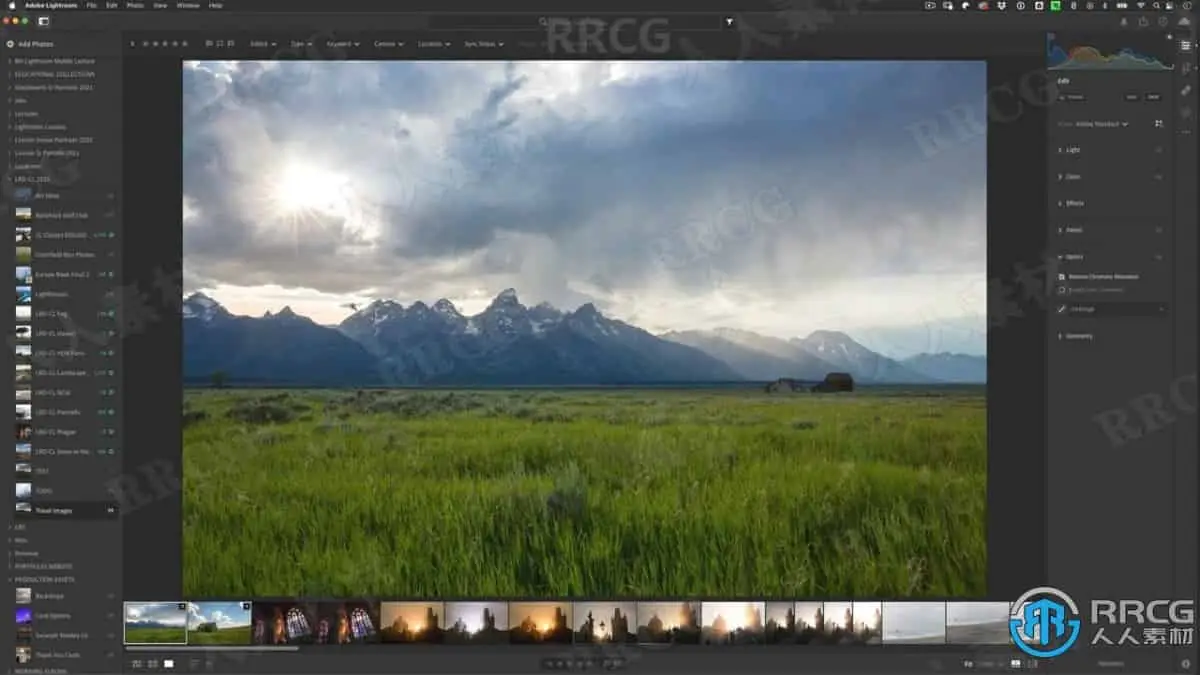The height and width of the screenshot is (675, 1200).
Task: Open the View menu
Action: 160,5
